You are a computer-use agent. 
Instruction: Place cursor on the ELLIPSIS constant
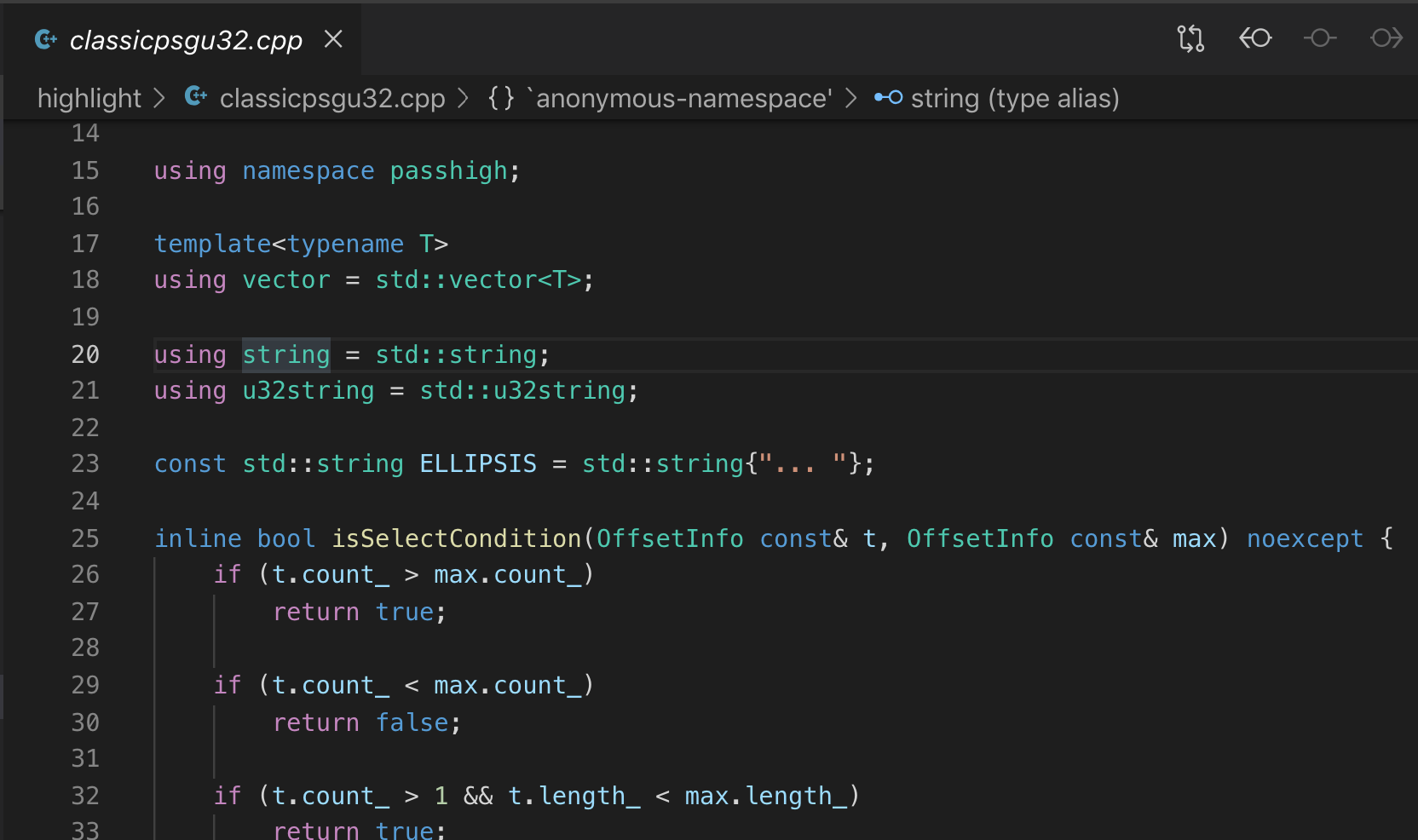point(477,463)
